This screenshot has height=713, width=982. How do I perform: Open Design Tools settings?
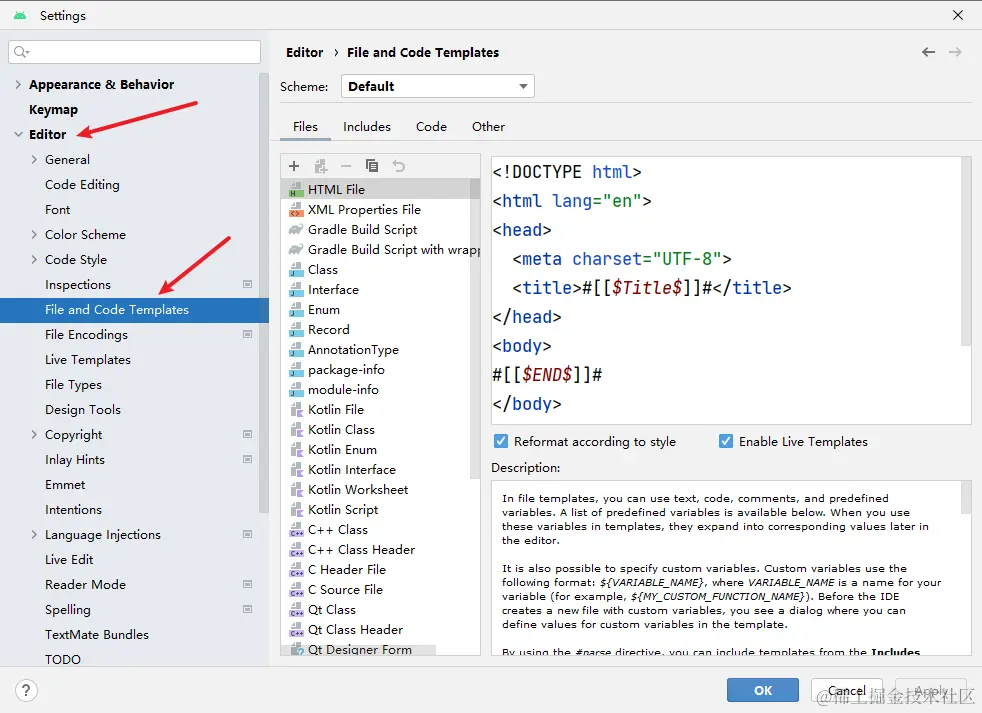pyautogui.click(x=83, y=410)
